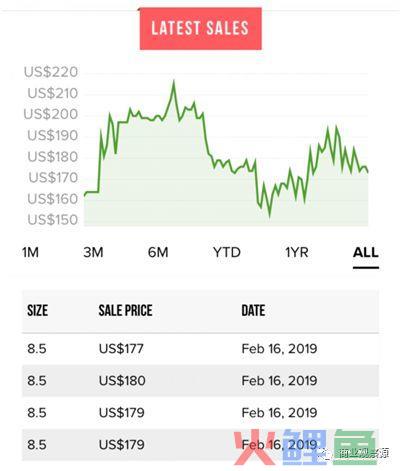
Task: Switch chart to 3M range
Action: tap(93, 252)
